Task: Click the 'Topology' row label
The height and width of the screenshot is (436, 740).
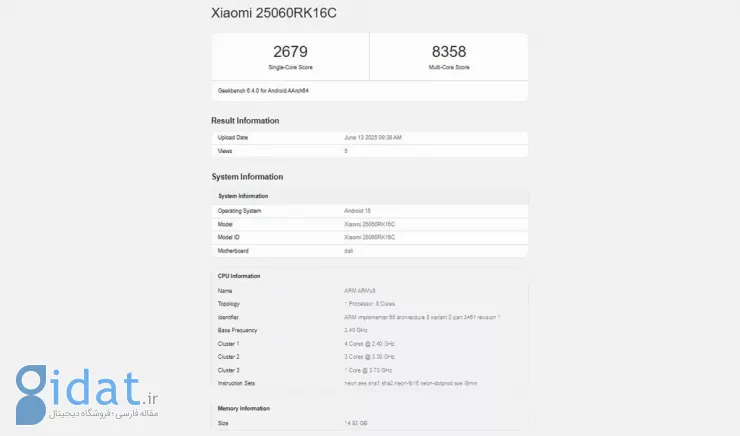Action: (x=229, y=304)
